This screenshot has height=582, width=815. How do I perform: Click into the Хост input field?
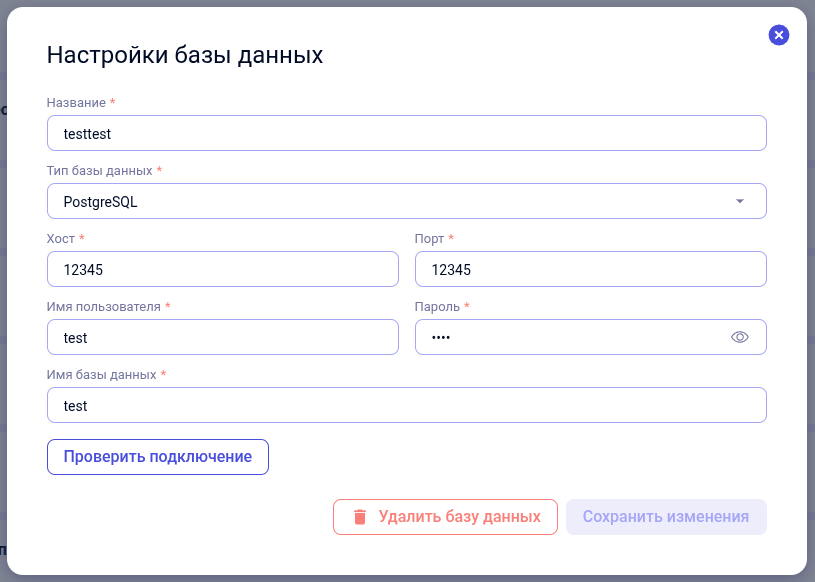222,269
